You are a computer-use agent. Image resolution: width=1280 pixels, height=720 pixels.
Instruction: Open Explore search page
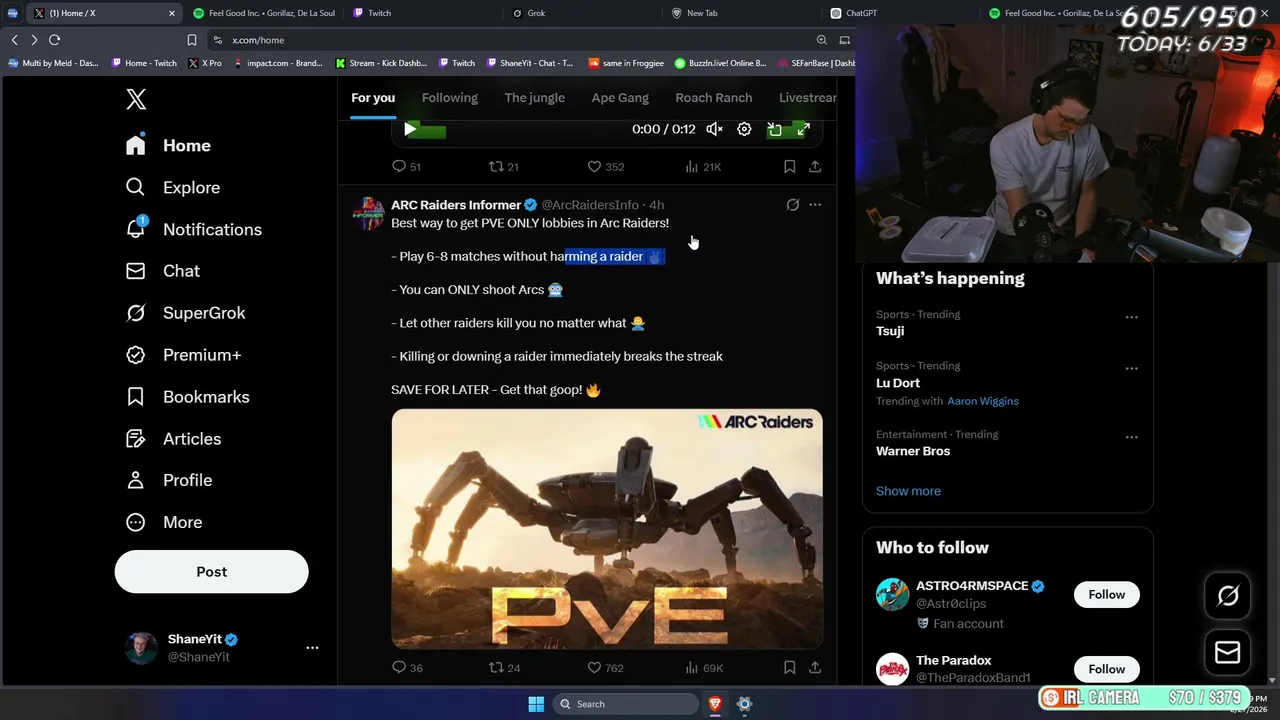click(172, 187)
